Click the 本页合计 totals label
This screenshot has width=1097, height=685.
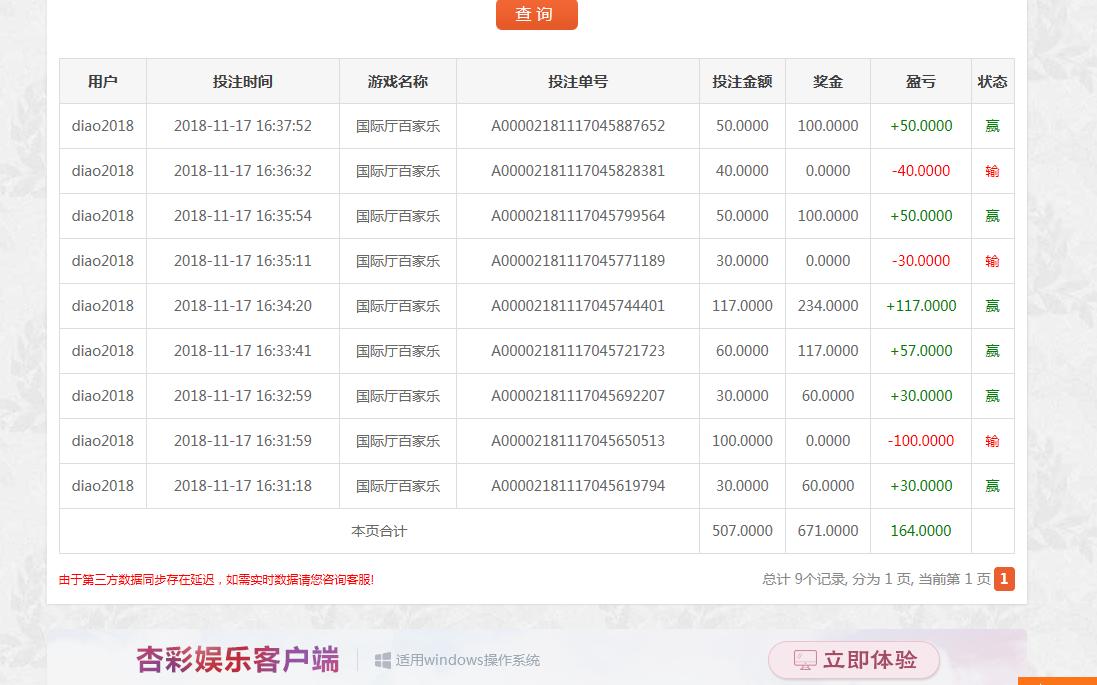tap(378, 531)
